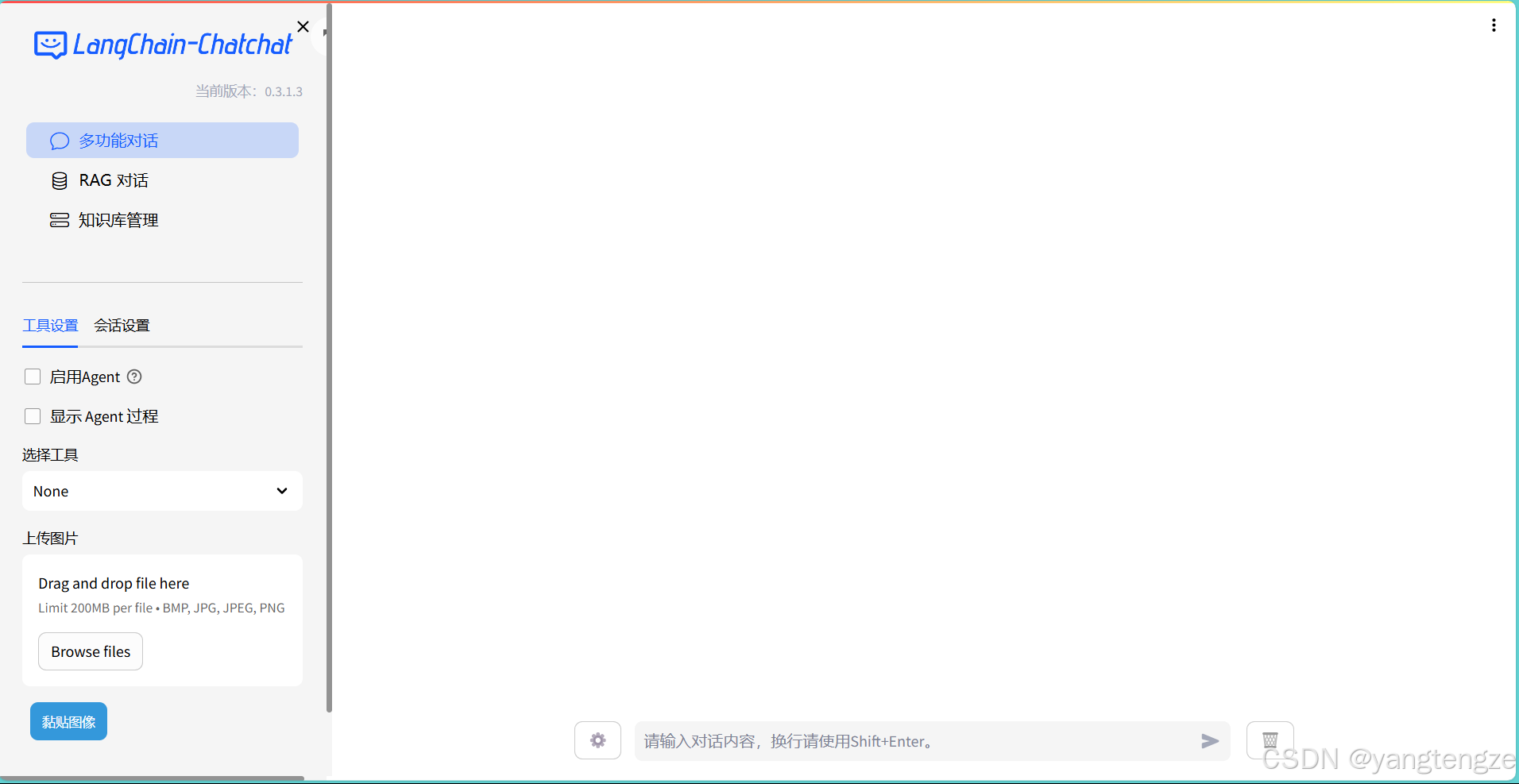Click the database icon beside RAG 对话
The height and width of the screenshot is (784, 1519).
60,181
